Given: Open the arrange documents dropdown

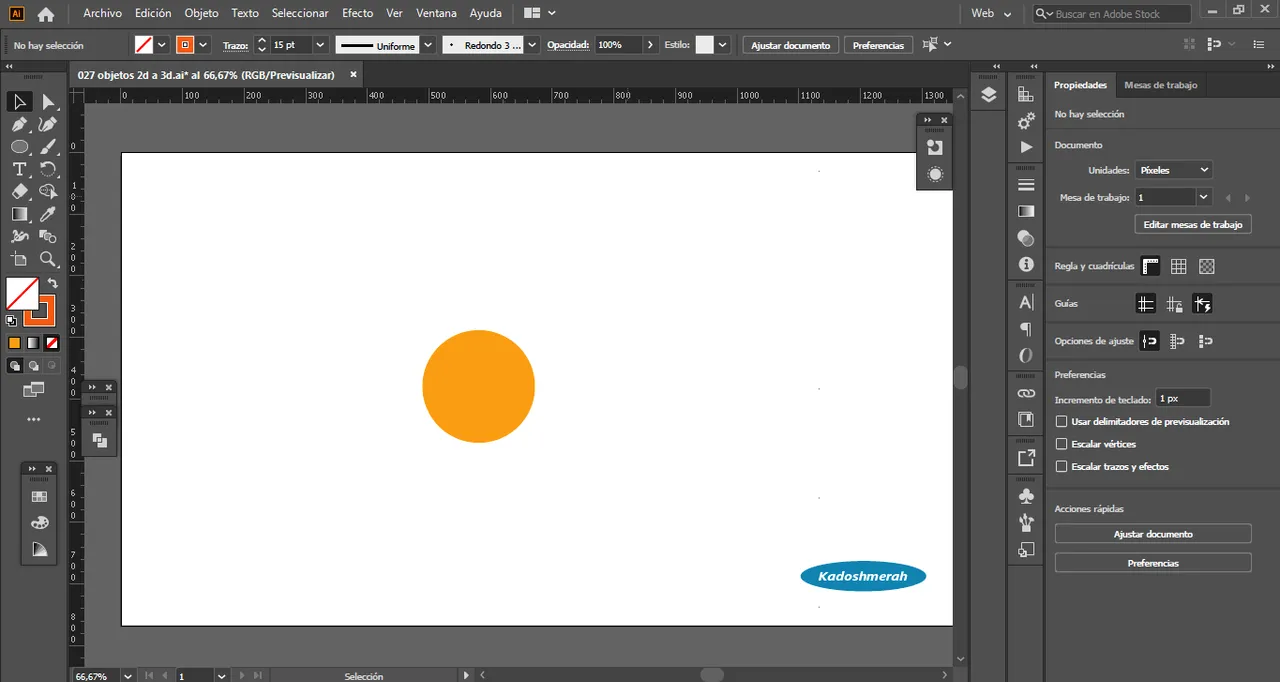Looking at the screenshot, I should pyautogui.click(x=541, y=14).
